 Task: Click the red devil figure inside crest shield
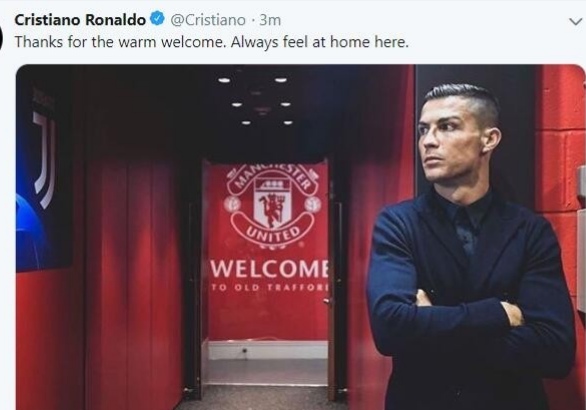pyautogui.click(x=272, y=209)
